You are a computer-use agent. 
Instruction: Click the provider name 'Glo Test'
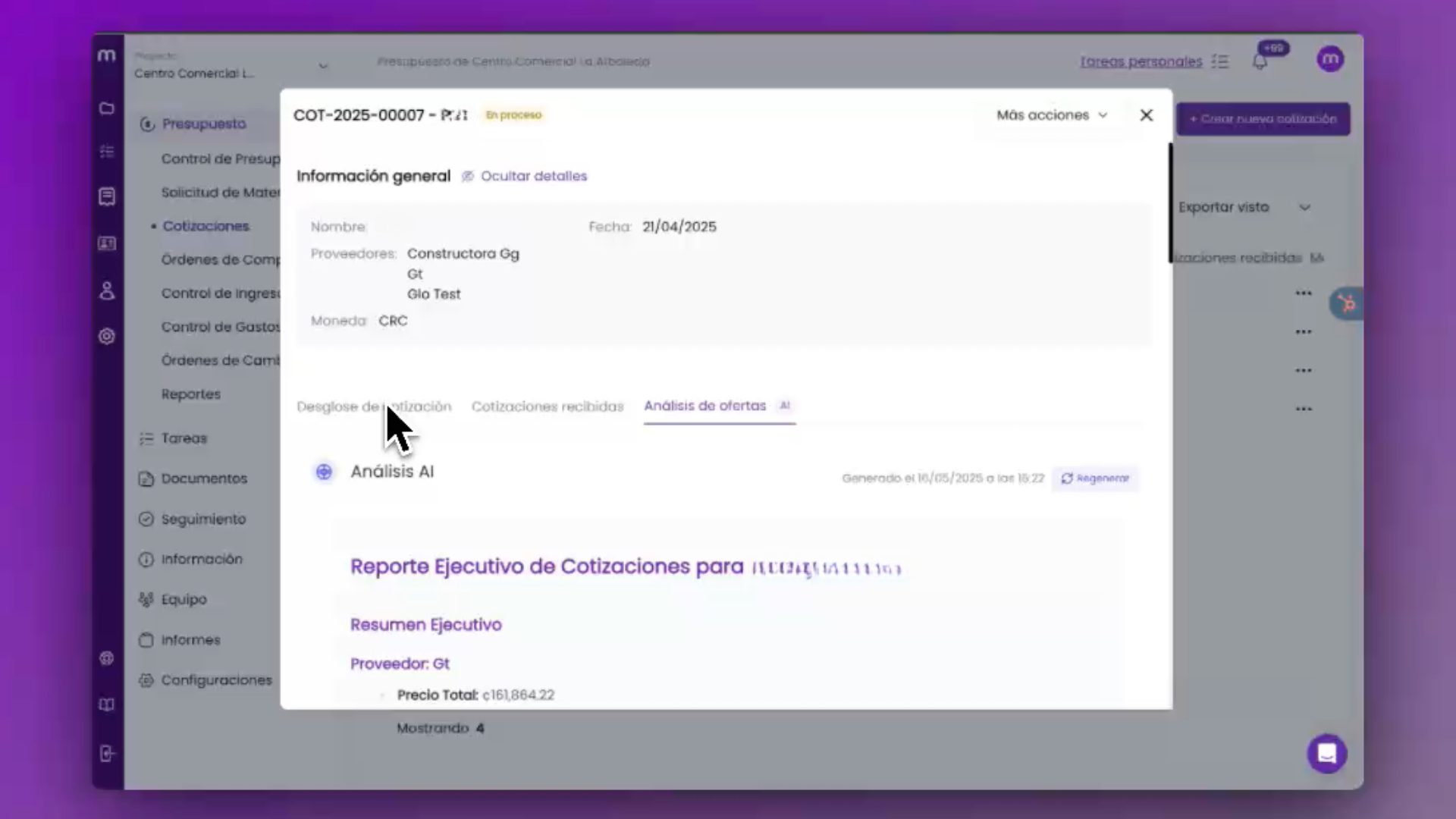[434, 294]
